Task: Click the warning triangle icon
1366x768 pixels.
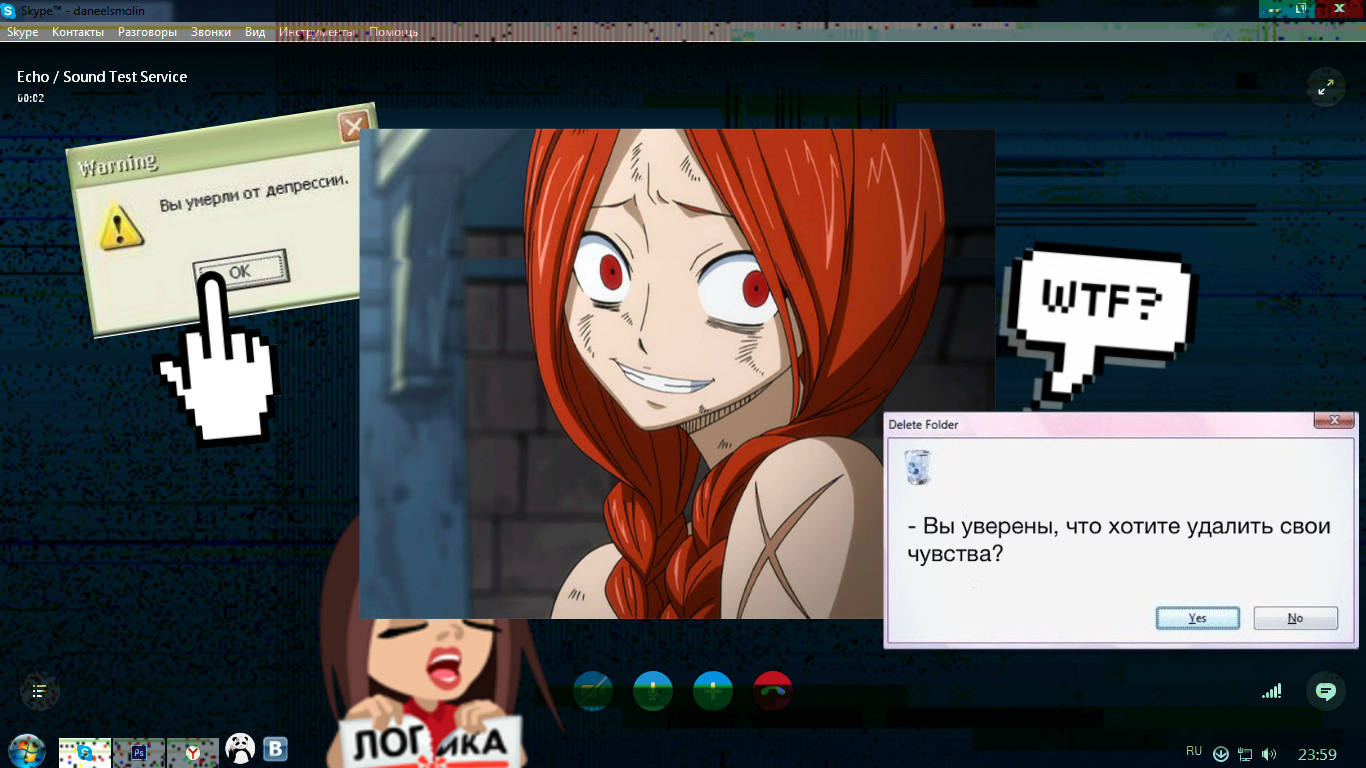Action: (122, 226)
